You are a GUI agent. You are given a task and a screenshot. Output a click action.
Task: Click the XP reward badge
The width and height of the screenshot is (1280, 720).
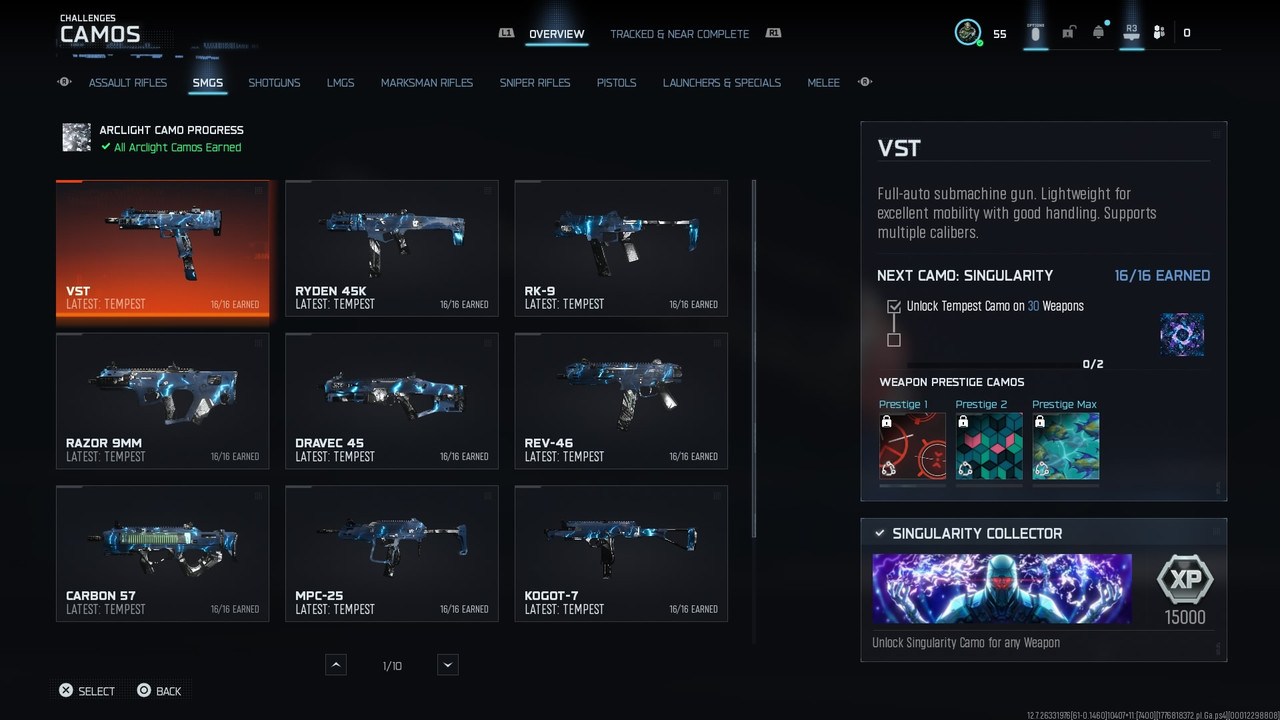[x=1185, y=580]
